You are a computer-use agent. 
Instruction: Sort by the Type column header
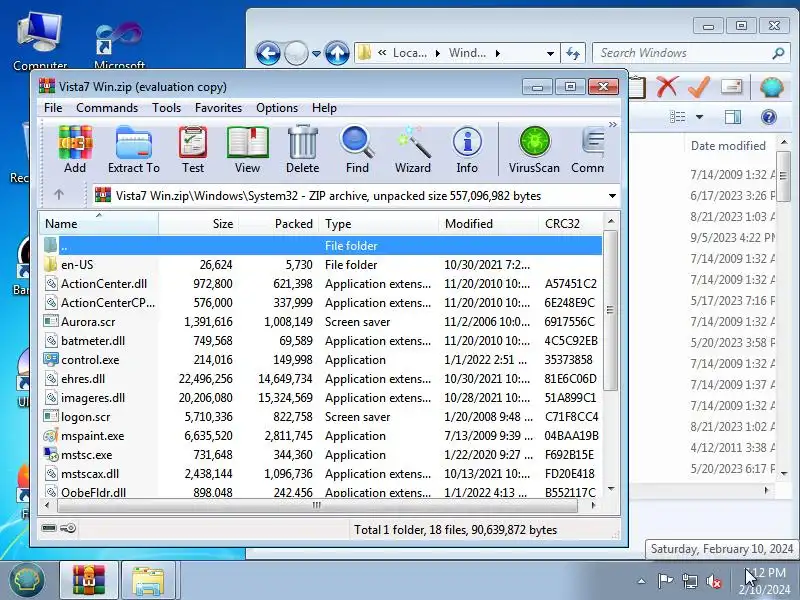(379, 223)
